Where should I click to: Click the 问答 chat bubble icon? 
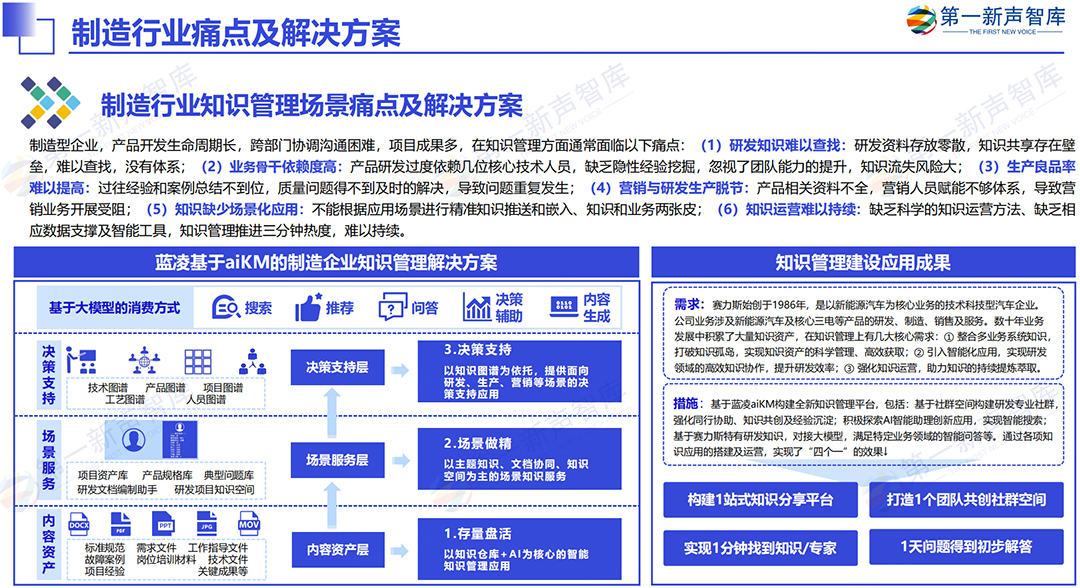(x=392, y=308)
